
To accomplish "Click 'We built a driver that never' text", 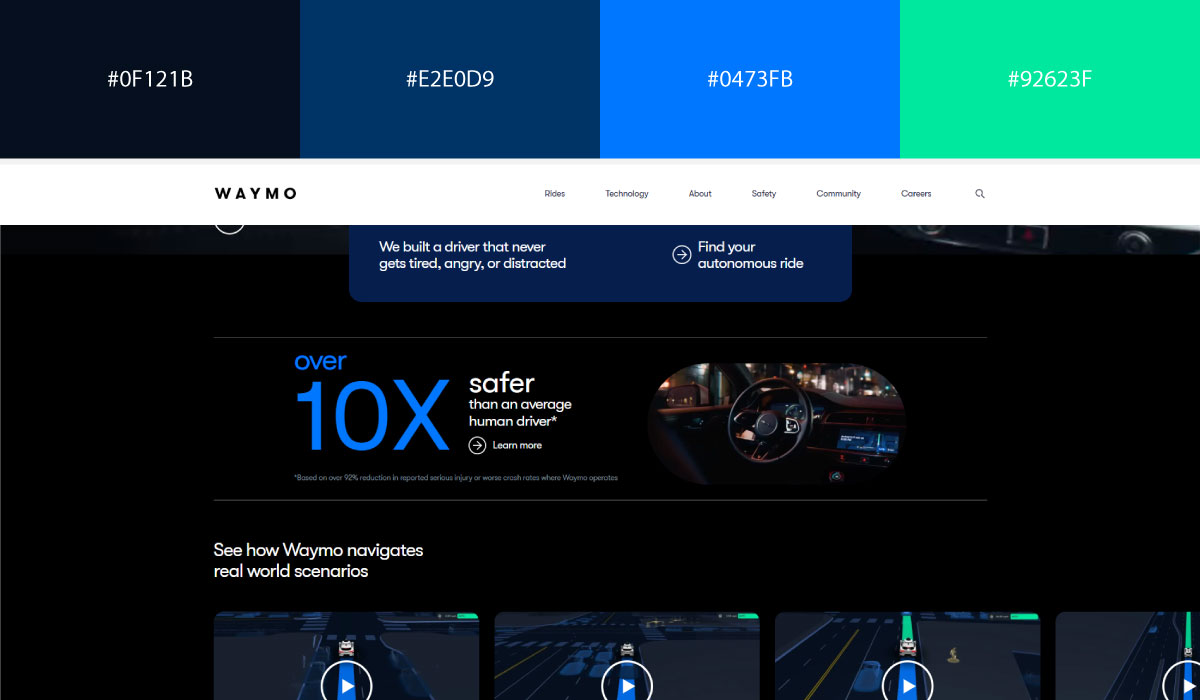I will point(462,247).
